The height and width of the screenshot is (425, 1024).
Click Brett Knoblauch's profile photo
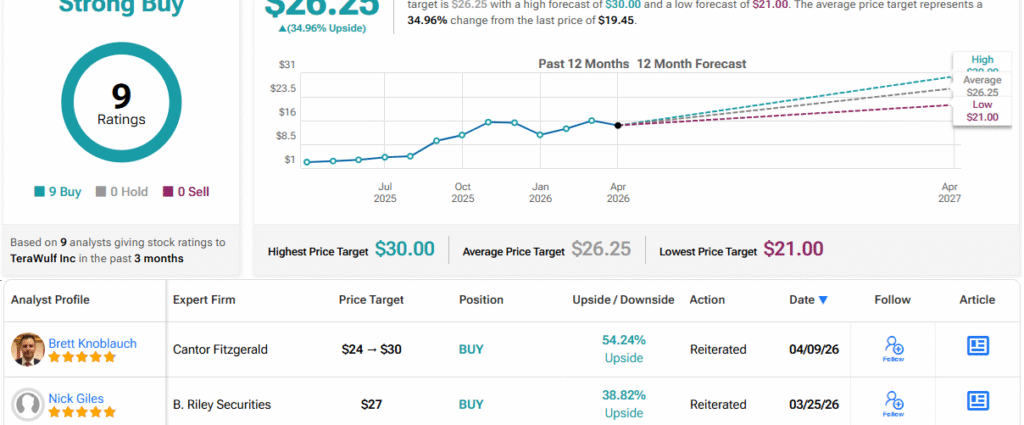[27, 349]
